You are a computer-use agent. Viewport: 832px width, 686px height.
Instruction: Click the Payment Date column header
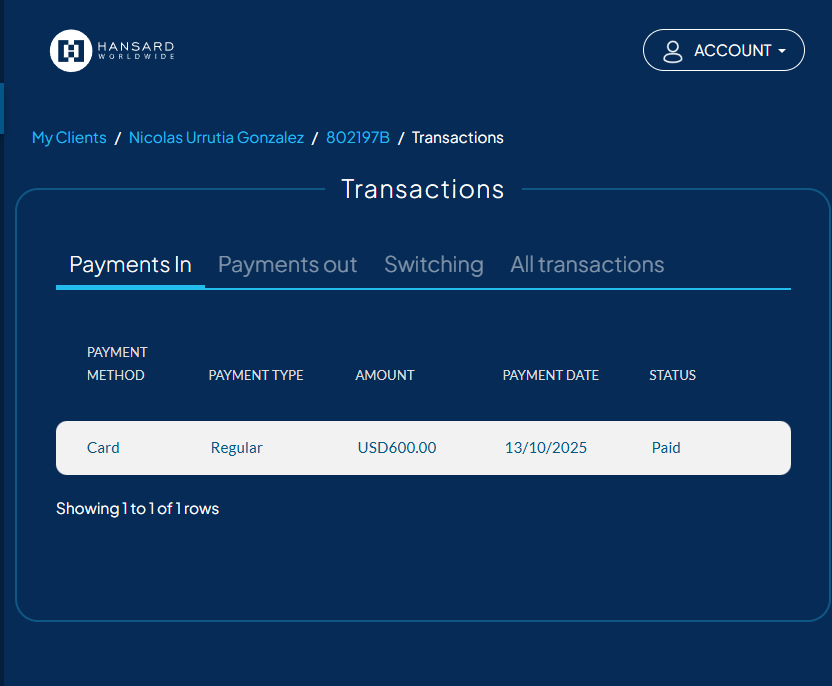550,376
